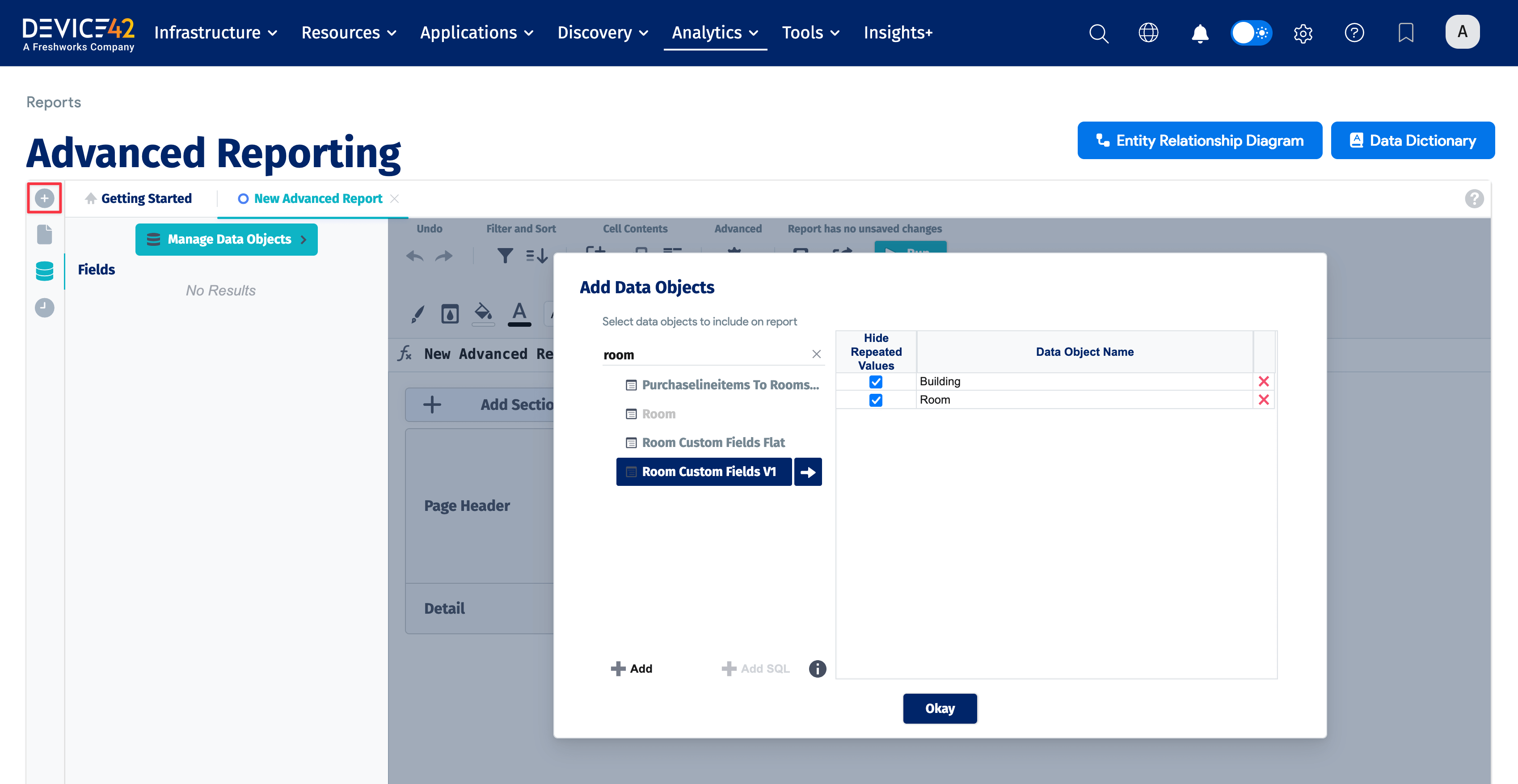Open the Data Dictionary
Viewport: 1518px width, 784px height.
click(x=1413, y=140)
